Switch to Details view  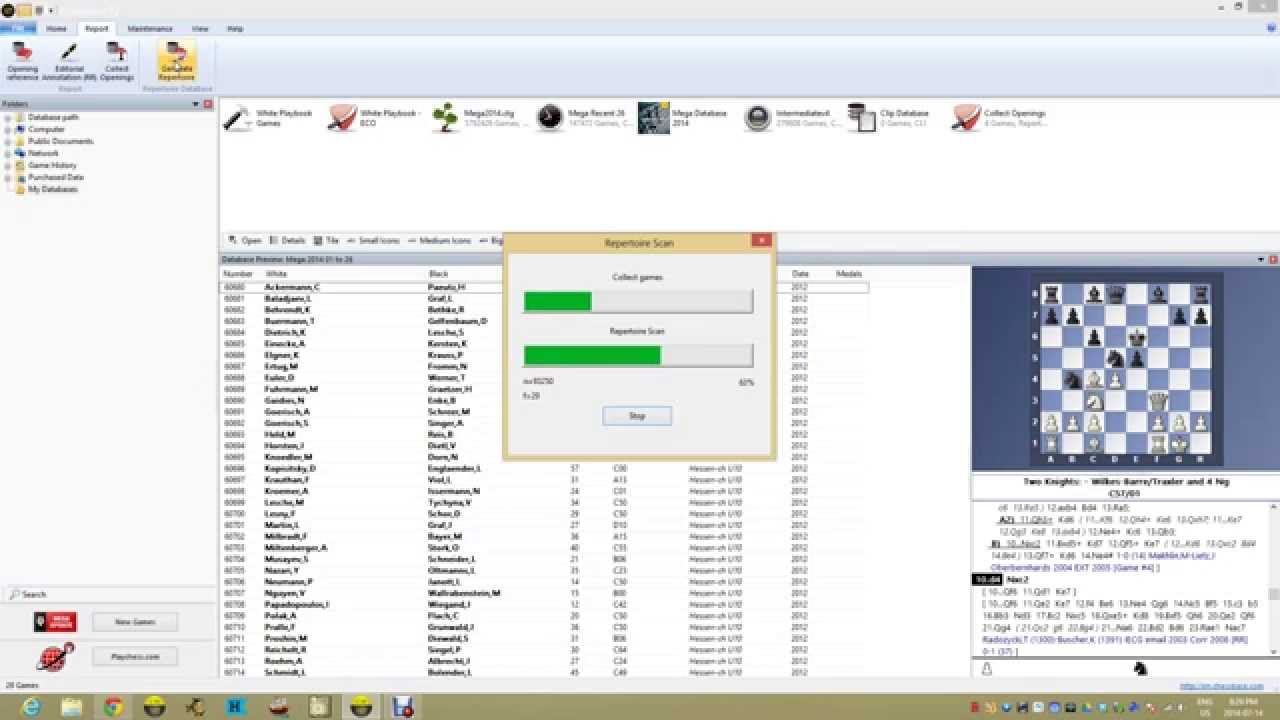coord(287,241)
